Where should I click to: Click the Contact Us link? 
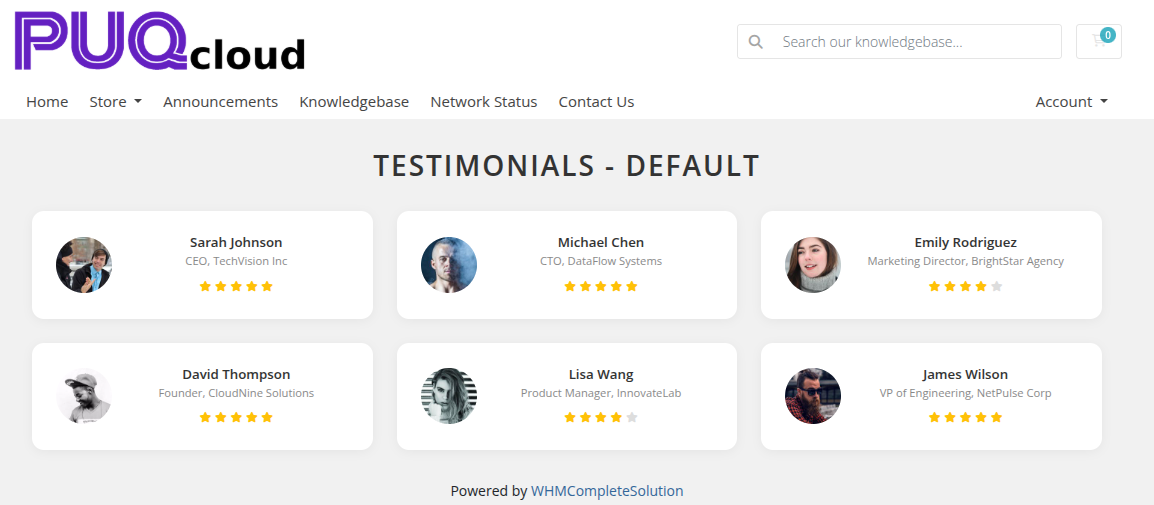(596, 102)
